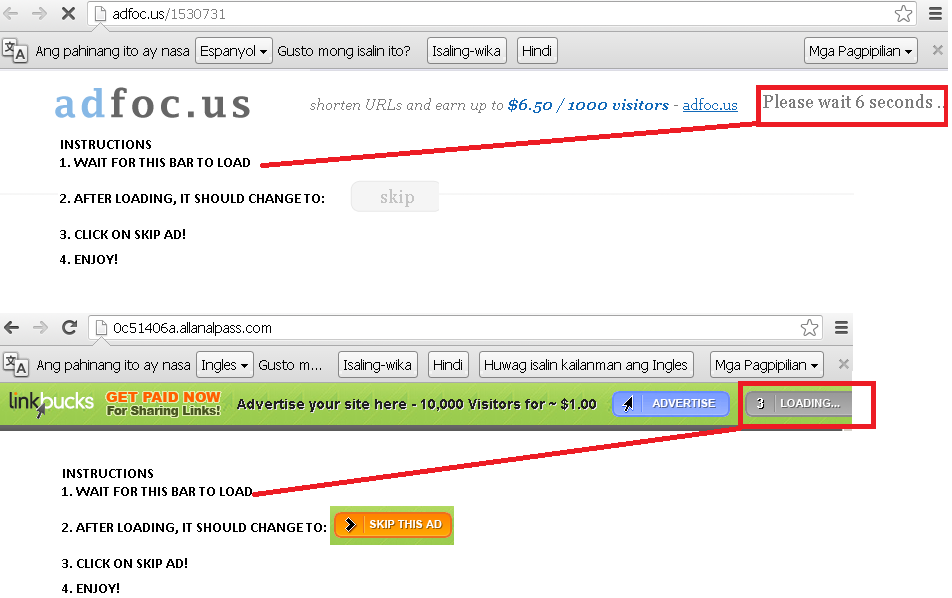
Task: Close the lower translation bar
Action: point(843,364)
